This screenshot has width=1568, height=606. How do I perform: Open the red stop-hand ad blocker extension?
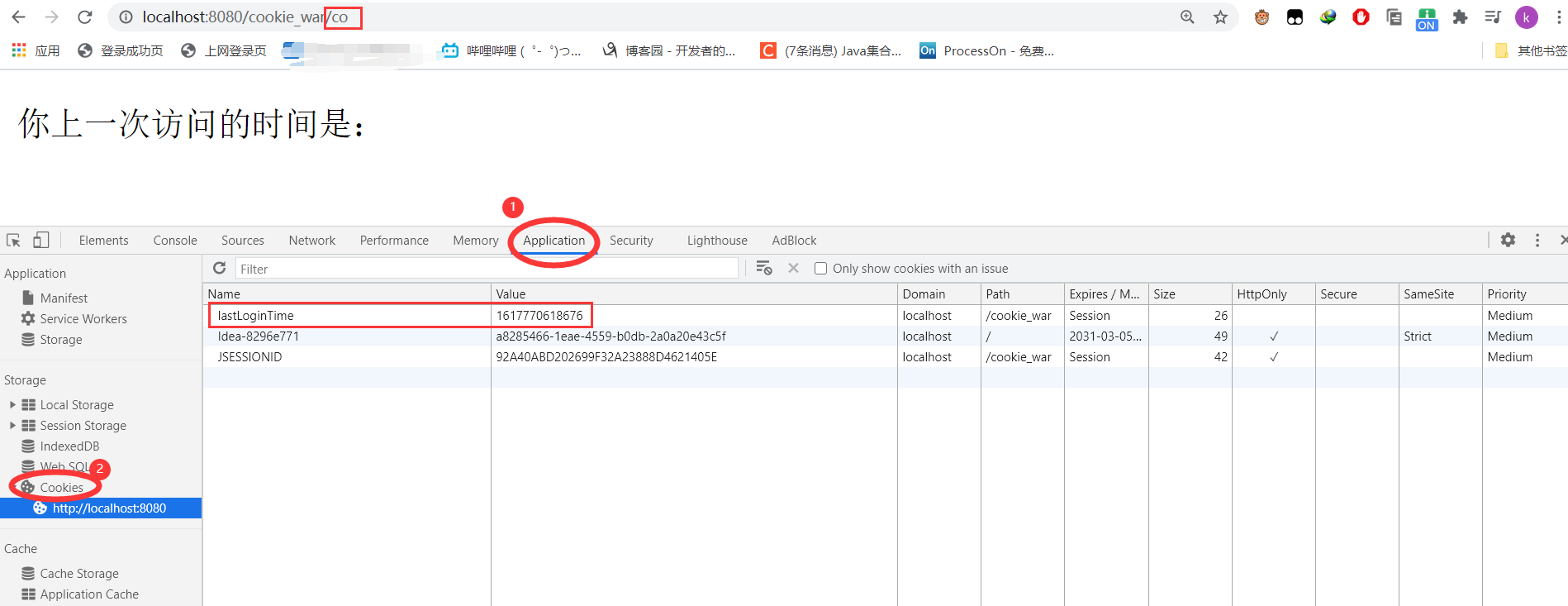tap(1361, 17)
